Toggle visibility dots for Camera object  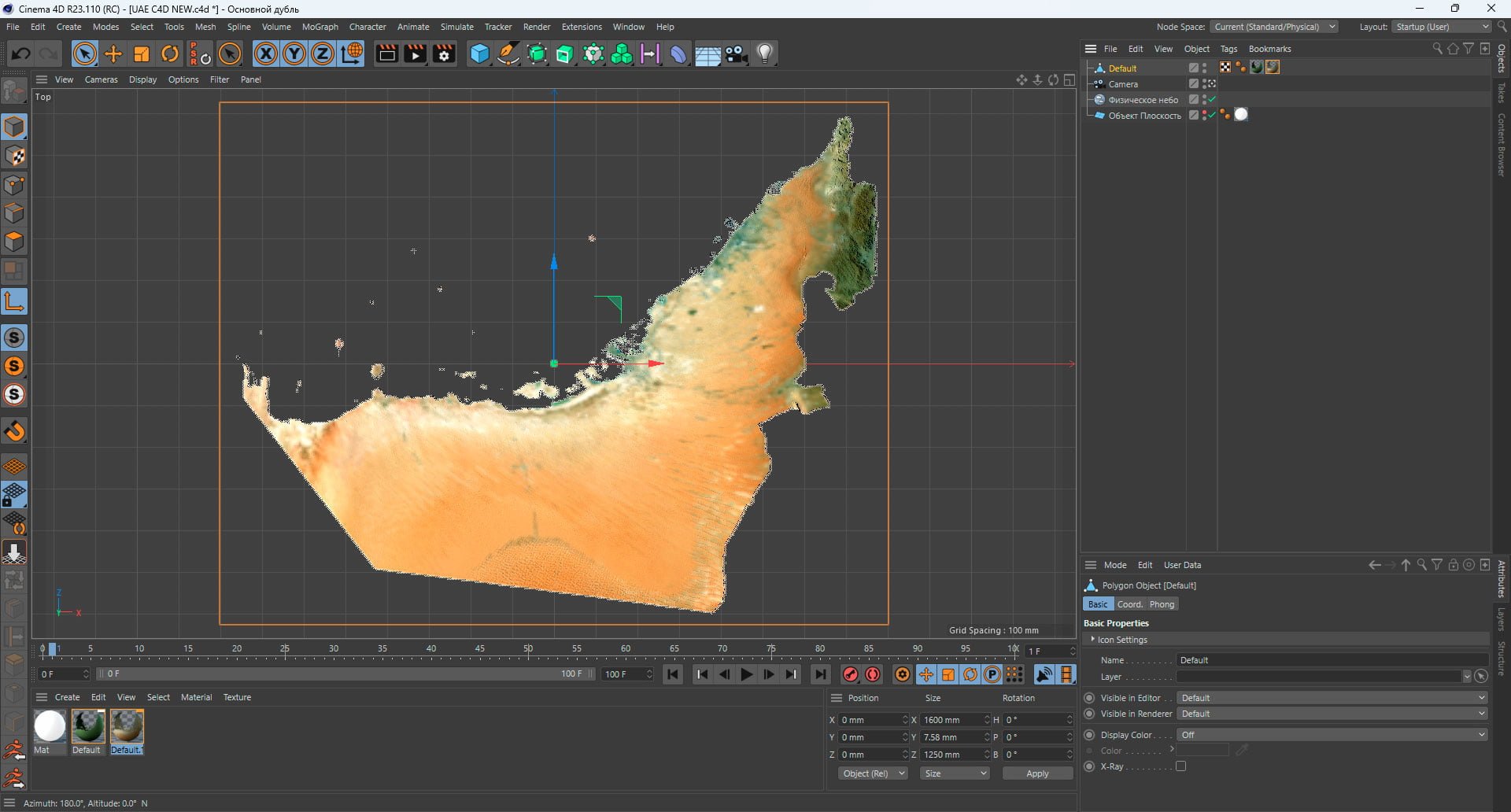tap(1205, 84)
